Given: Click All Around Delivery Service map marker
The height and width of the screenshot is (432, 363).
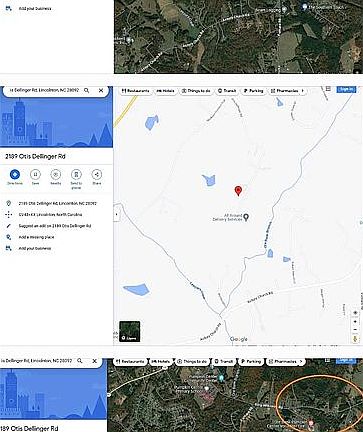Looking at the screenshot, I should coord(246,217).
